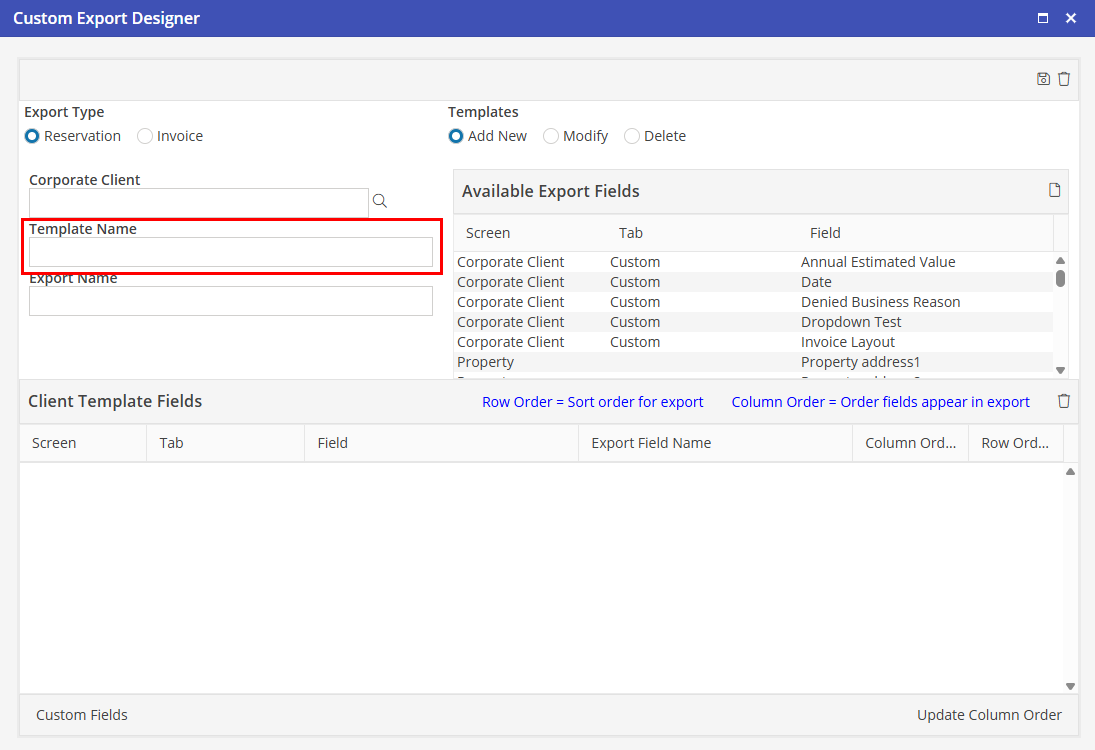Select the Invoice export type

(146, 136)
